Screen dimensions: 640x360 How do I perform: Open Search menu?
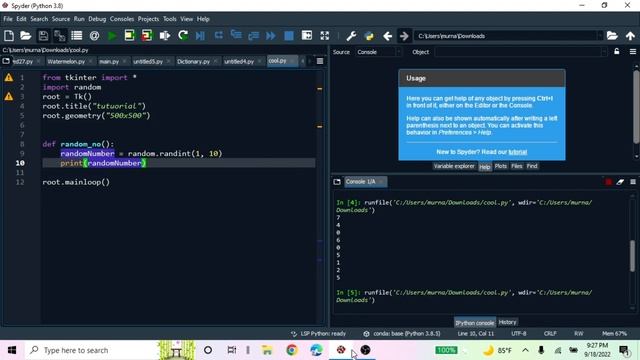coord(39,19)
